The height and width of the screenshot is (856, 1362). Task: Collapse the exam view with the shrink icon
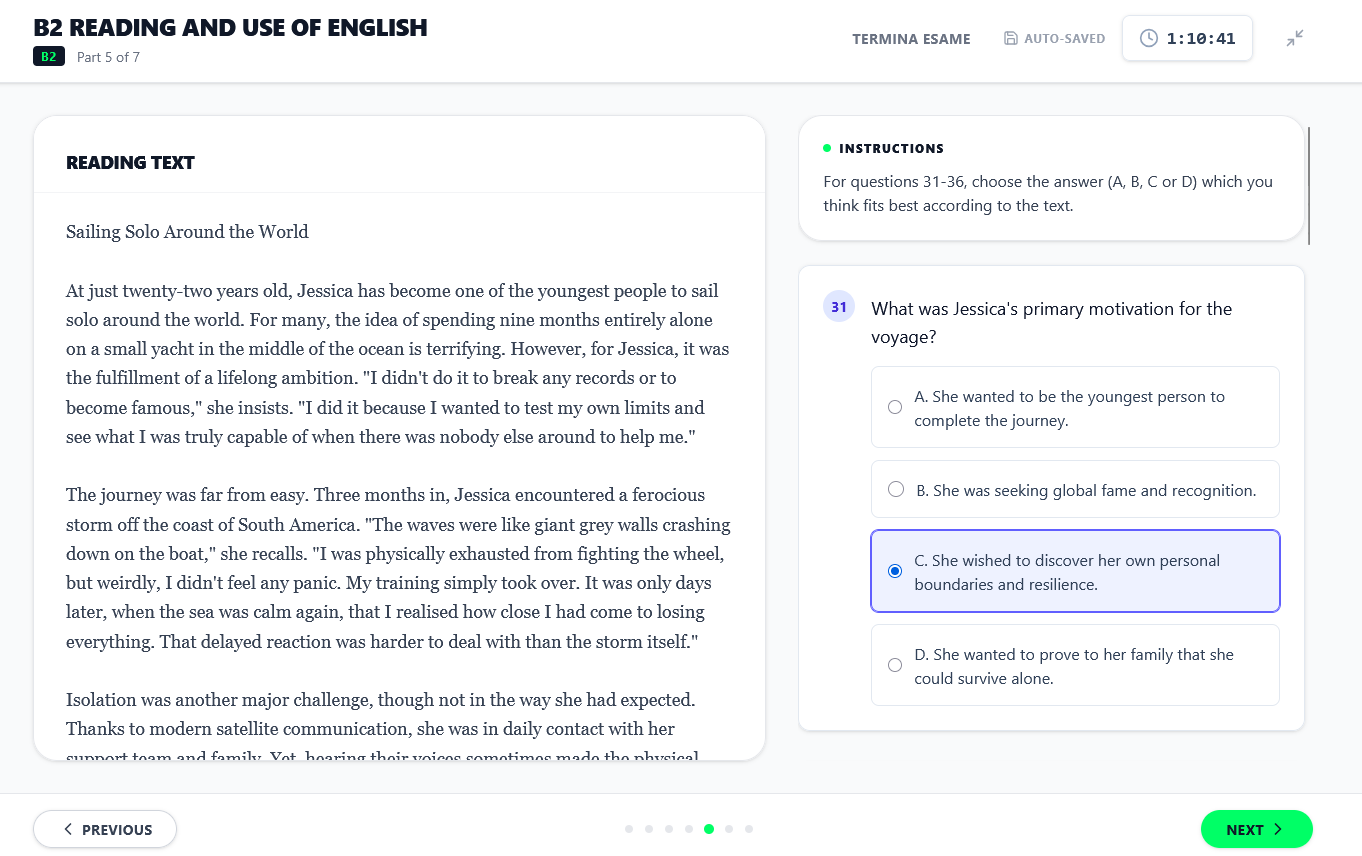(1295, 39)
